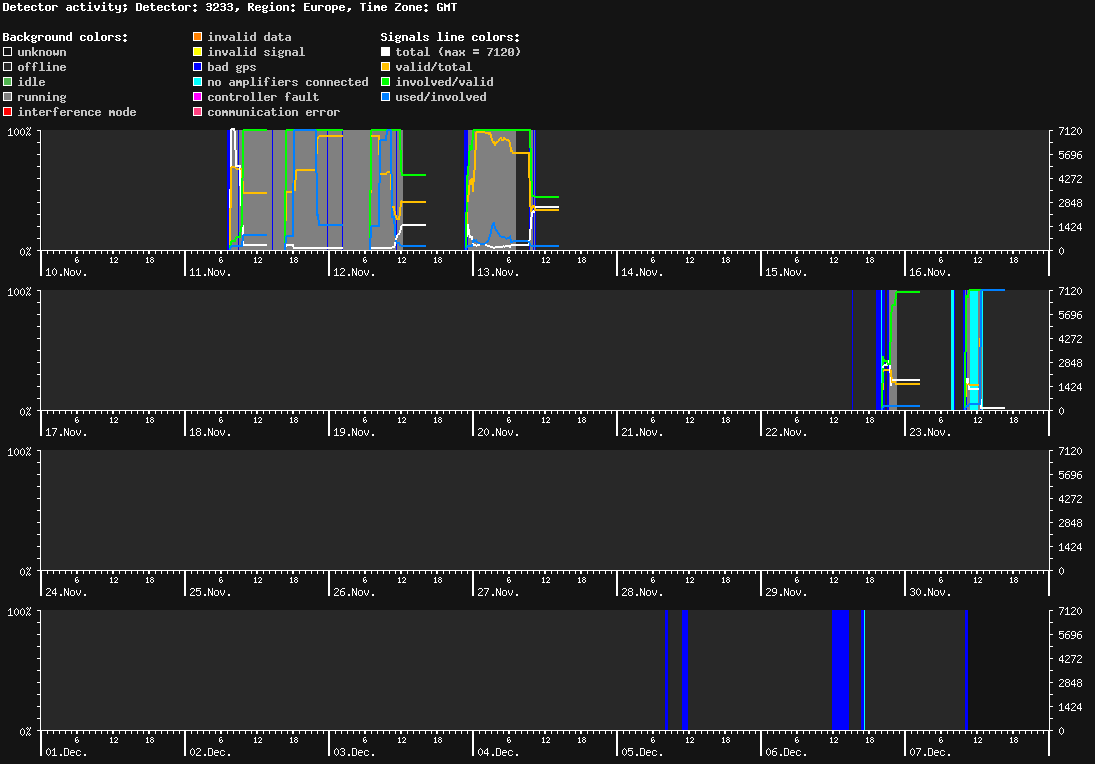Click the bad gps legend marker

198,66
